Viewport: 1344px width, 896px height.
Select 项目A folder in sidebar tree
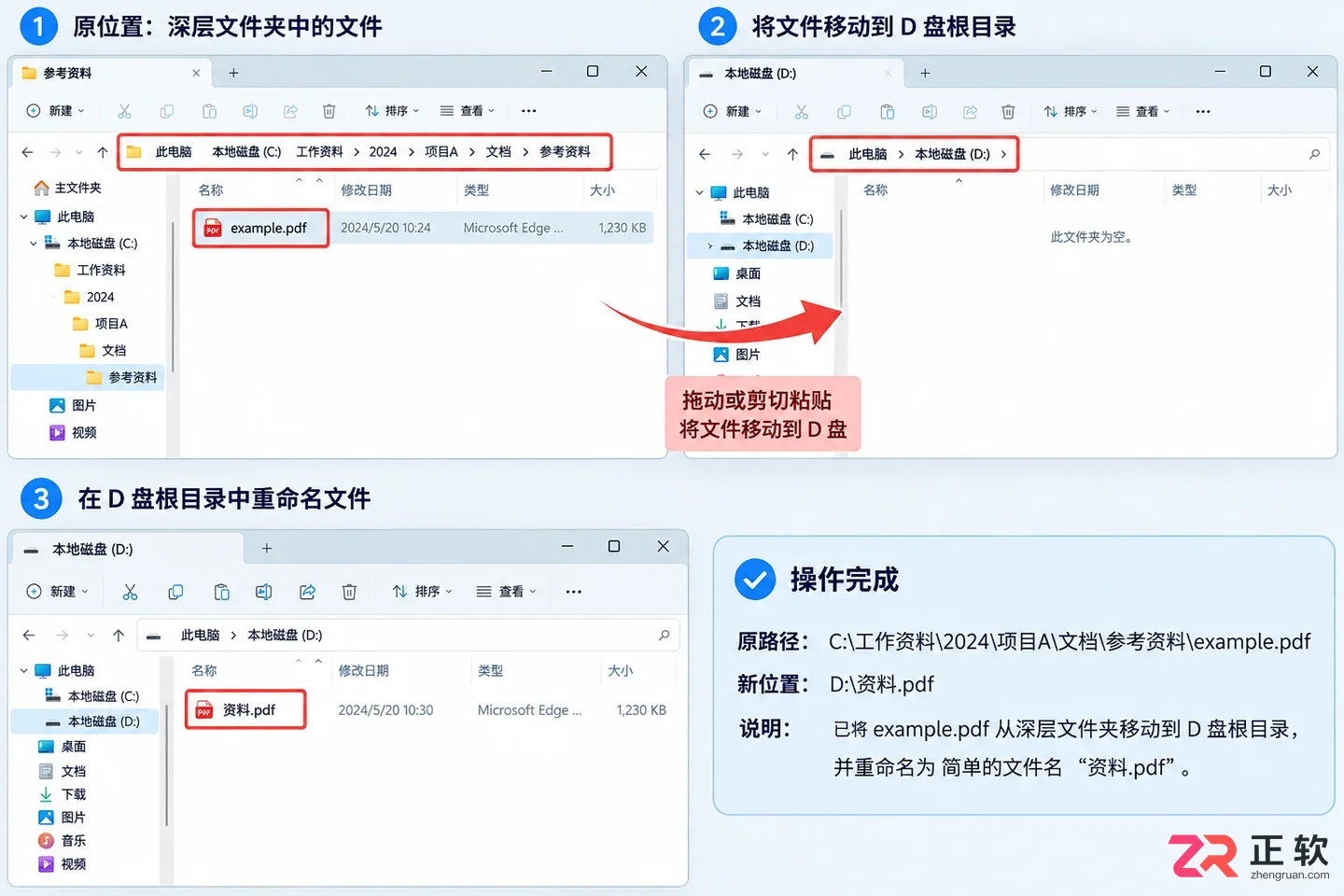point(101,324)
